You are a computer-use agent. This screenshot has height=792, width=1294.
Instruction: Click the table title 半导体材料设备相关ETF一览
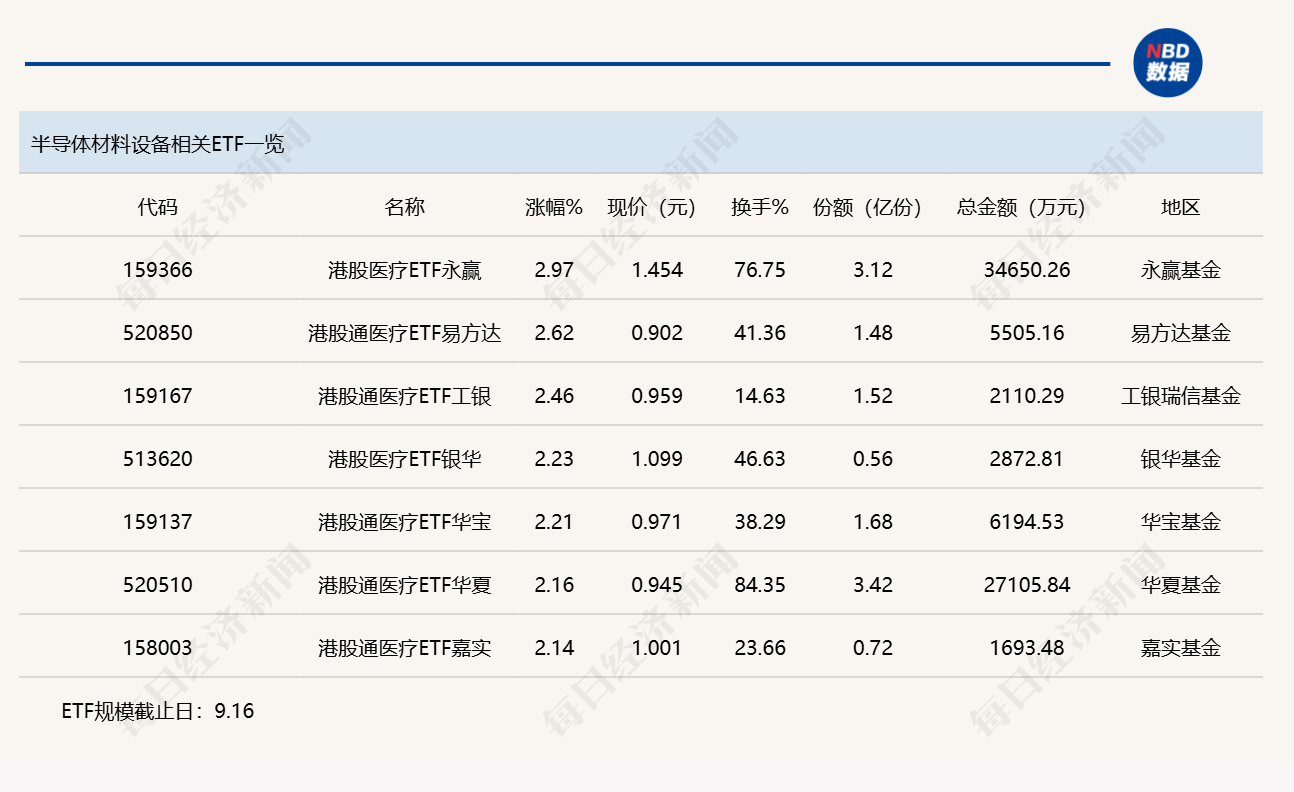tap(158, 143)
